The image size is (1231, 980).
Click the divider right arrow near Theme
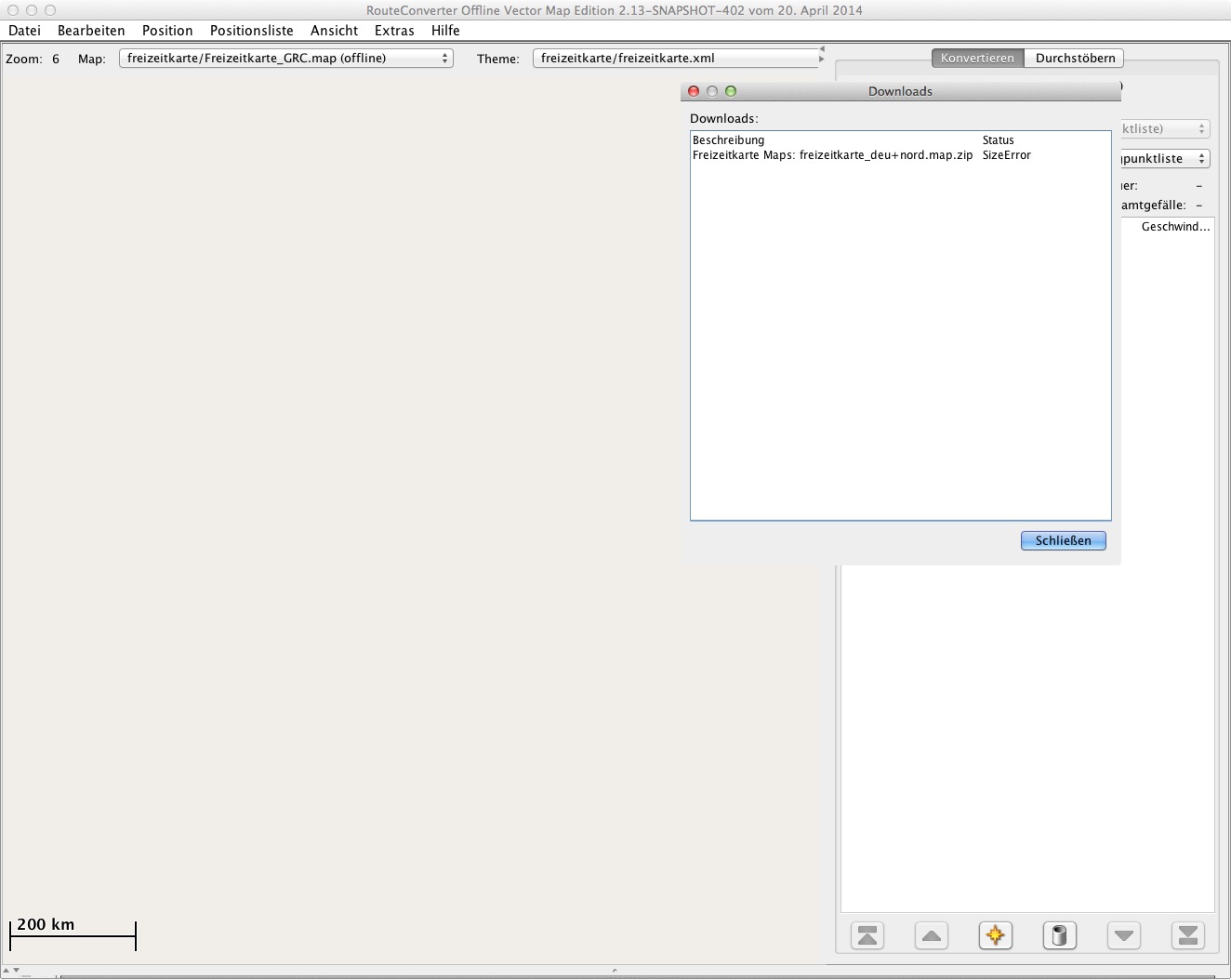[x=822, y=60]
